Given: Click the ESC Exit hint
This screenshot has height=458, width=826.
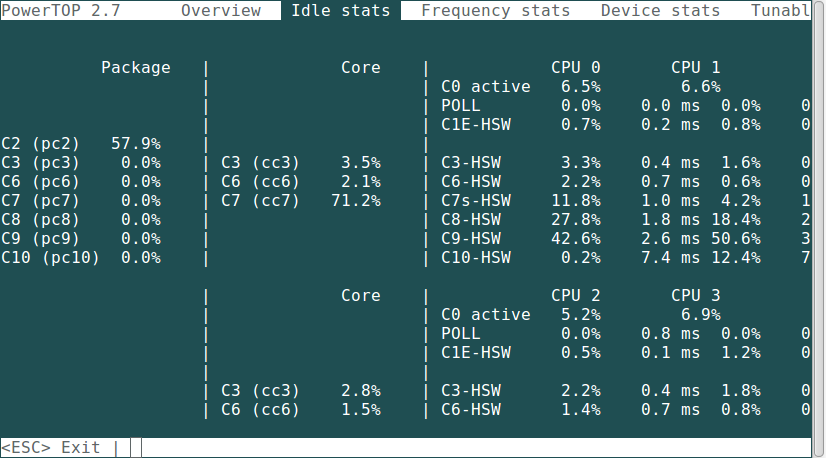Looking at the screenshot, I should tap(51, 447).
